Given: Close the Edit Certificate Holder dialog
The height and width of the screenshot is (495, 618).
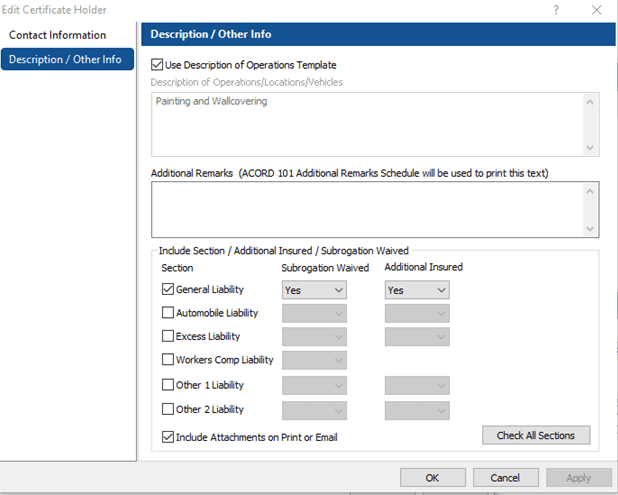Looking at the screenshot, I should click(x=596, y=10).
